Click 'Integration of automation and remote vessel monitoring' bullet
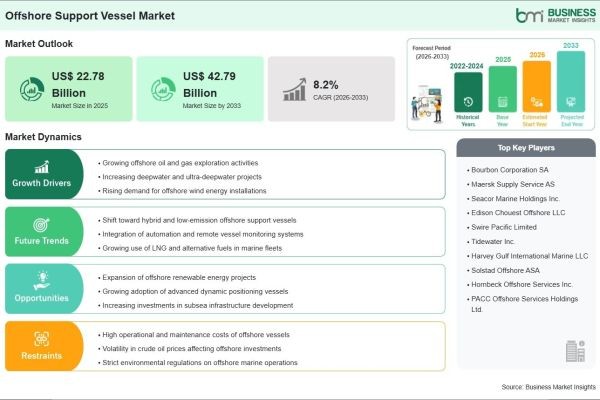Viewport: 600px width, 400px height. tap(201, 234)
